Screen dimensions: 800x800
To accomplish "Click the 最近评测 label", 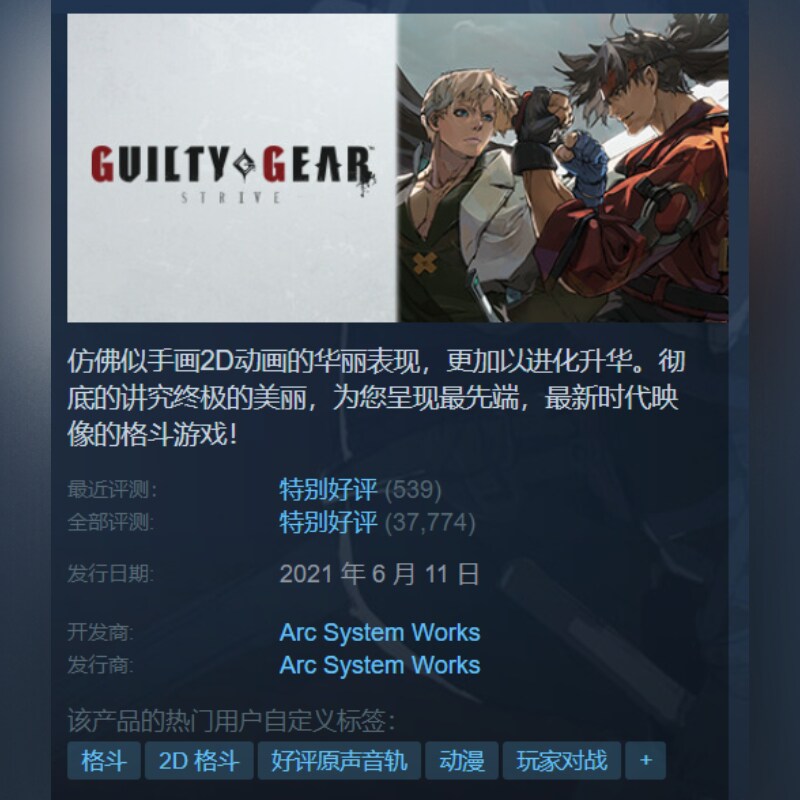I will (x=112, y=490).
